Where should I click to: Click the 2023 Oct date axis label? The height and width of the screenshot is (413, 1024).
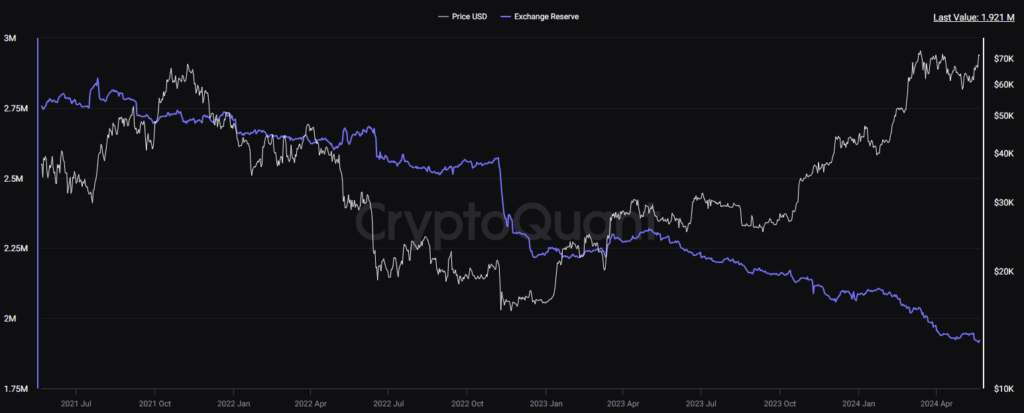[x=779, y=405]
